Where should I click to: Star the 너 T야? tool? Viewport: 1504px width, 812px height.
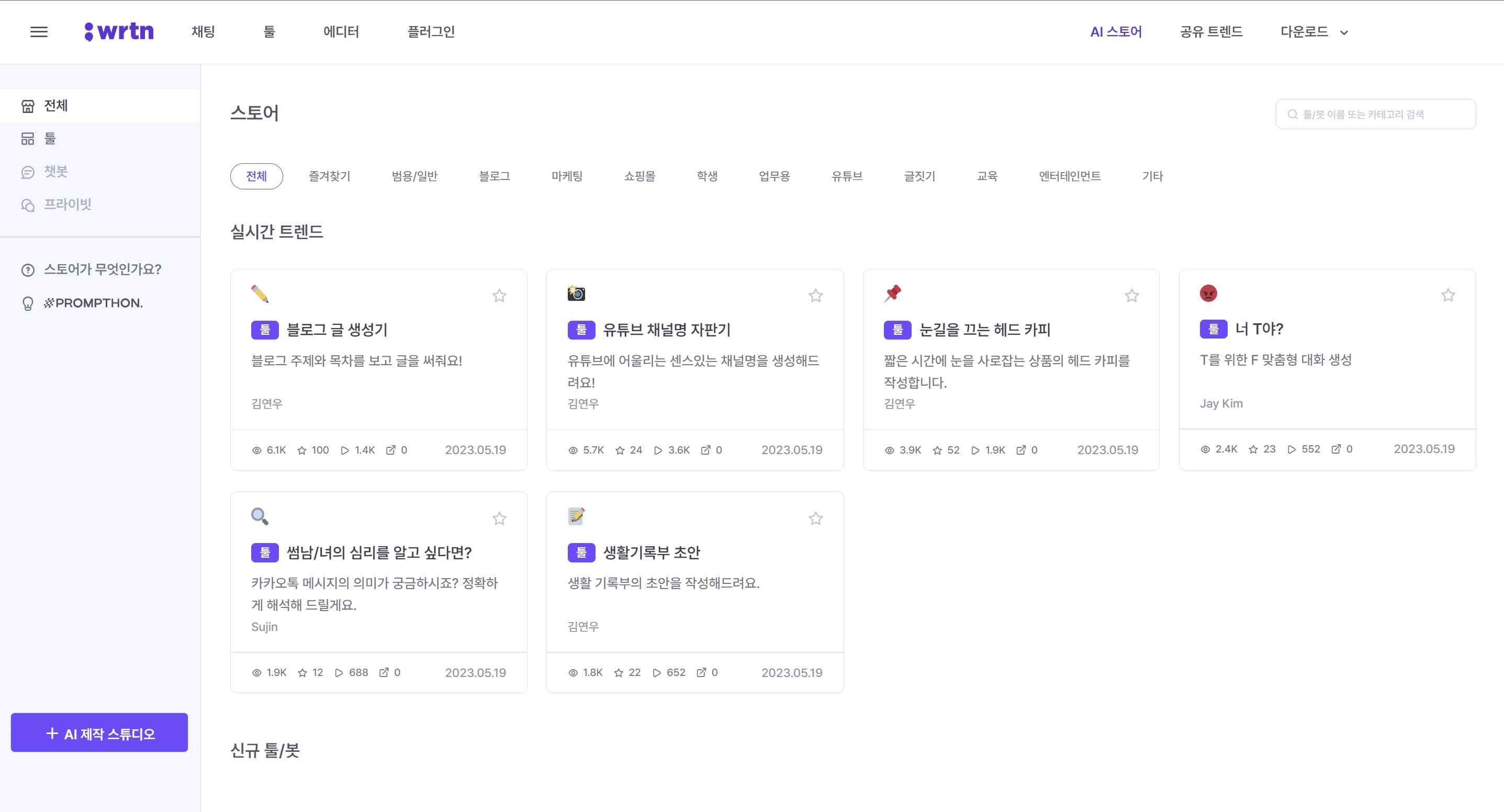click(x=1449, y=295)
